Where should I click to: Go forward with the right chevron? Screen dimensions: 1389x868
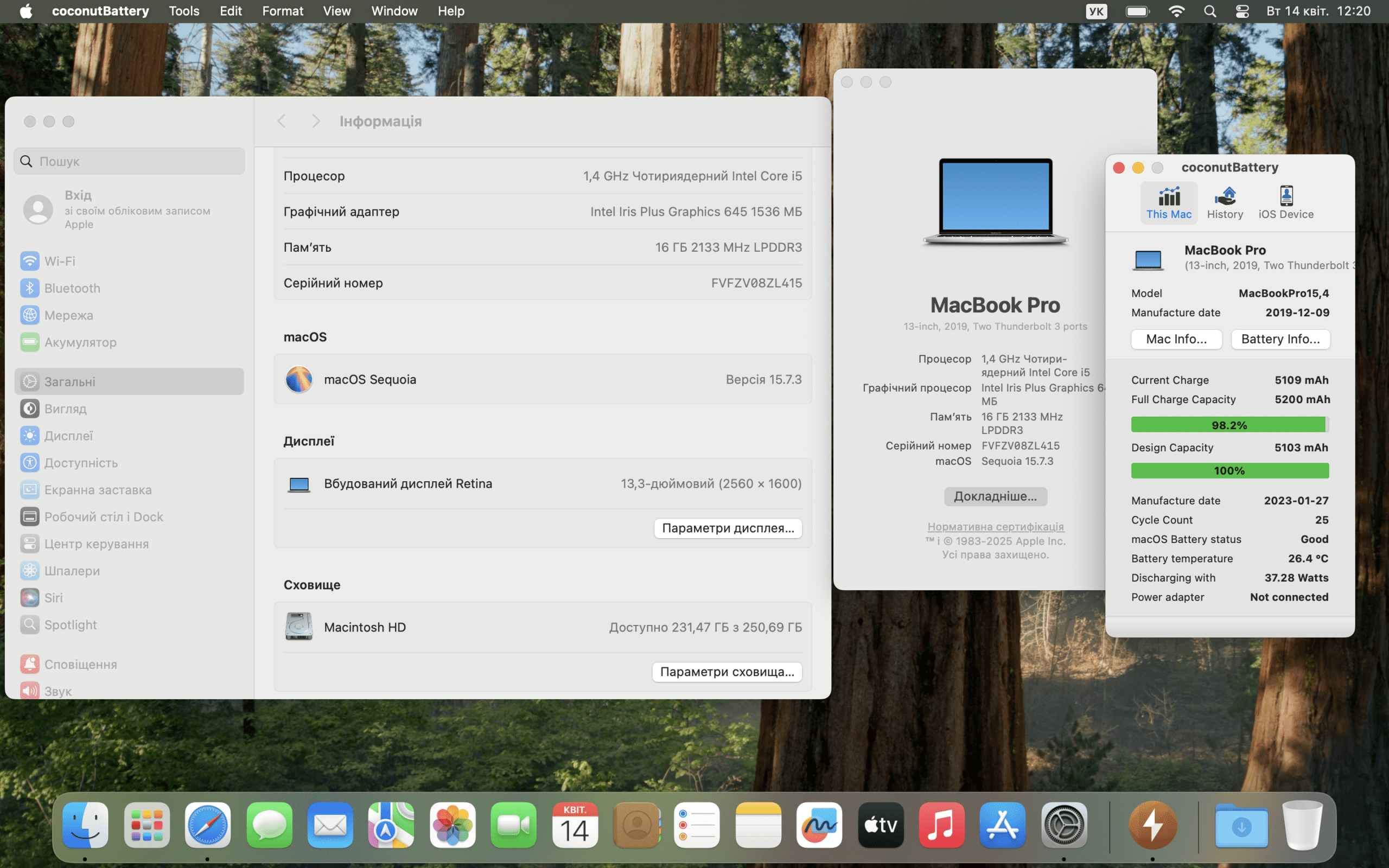(316, 121)
